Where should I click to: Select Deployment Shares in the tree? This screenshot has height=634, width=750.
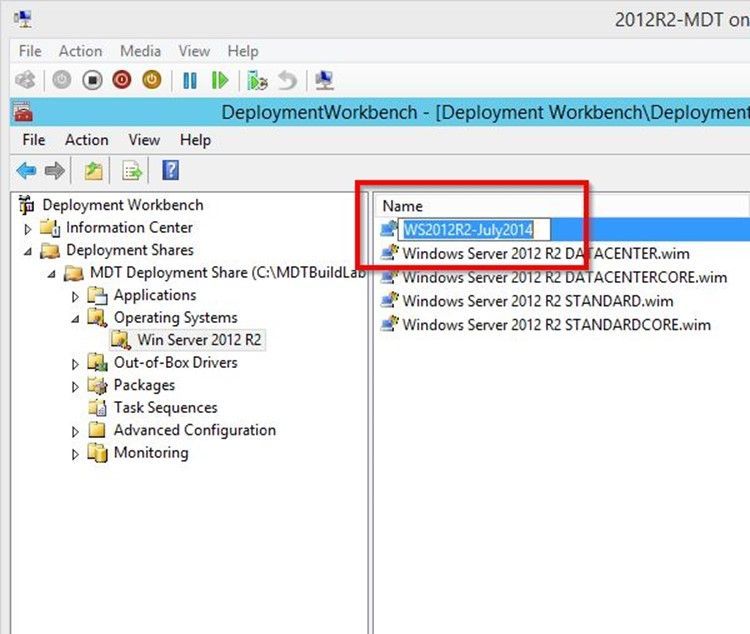pyautogui.click(x=130, y=250)
